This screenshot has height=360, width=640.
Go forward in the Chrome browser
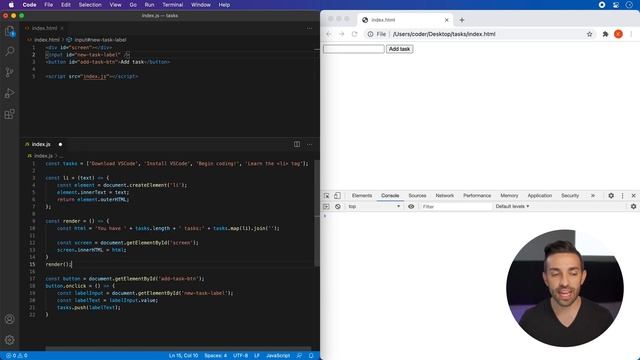pyautogui.click(x=342, y=34)
